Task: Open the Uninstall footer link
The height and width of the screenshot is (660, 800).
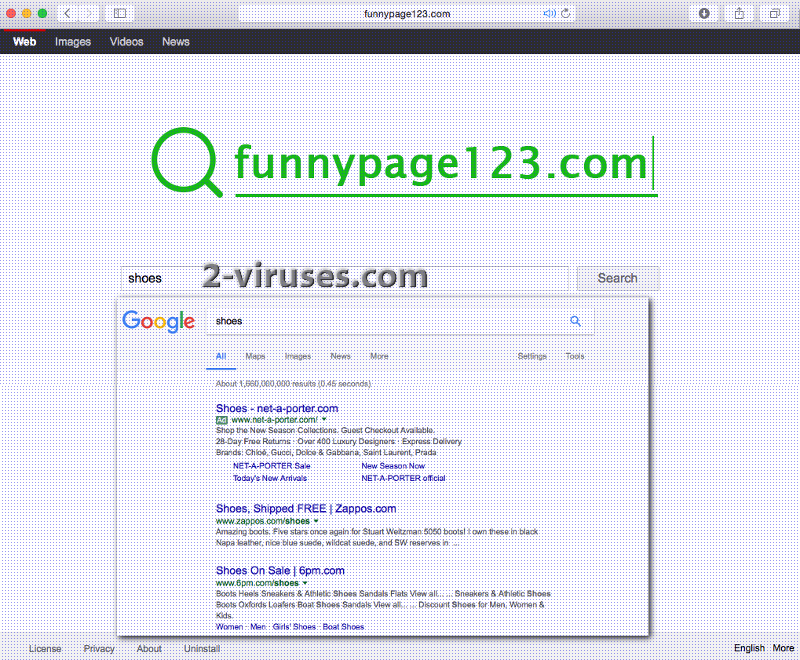Action: click(202, 648)
